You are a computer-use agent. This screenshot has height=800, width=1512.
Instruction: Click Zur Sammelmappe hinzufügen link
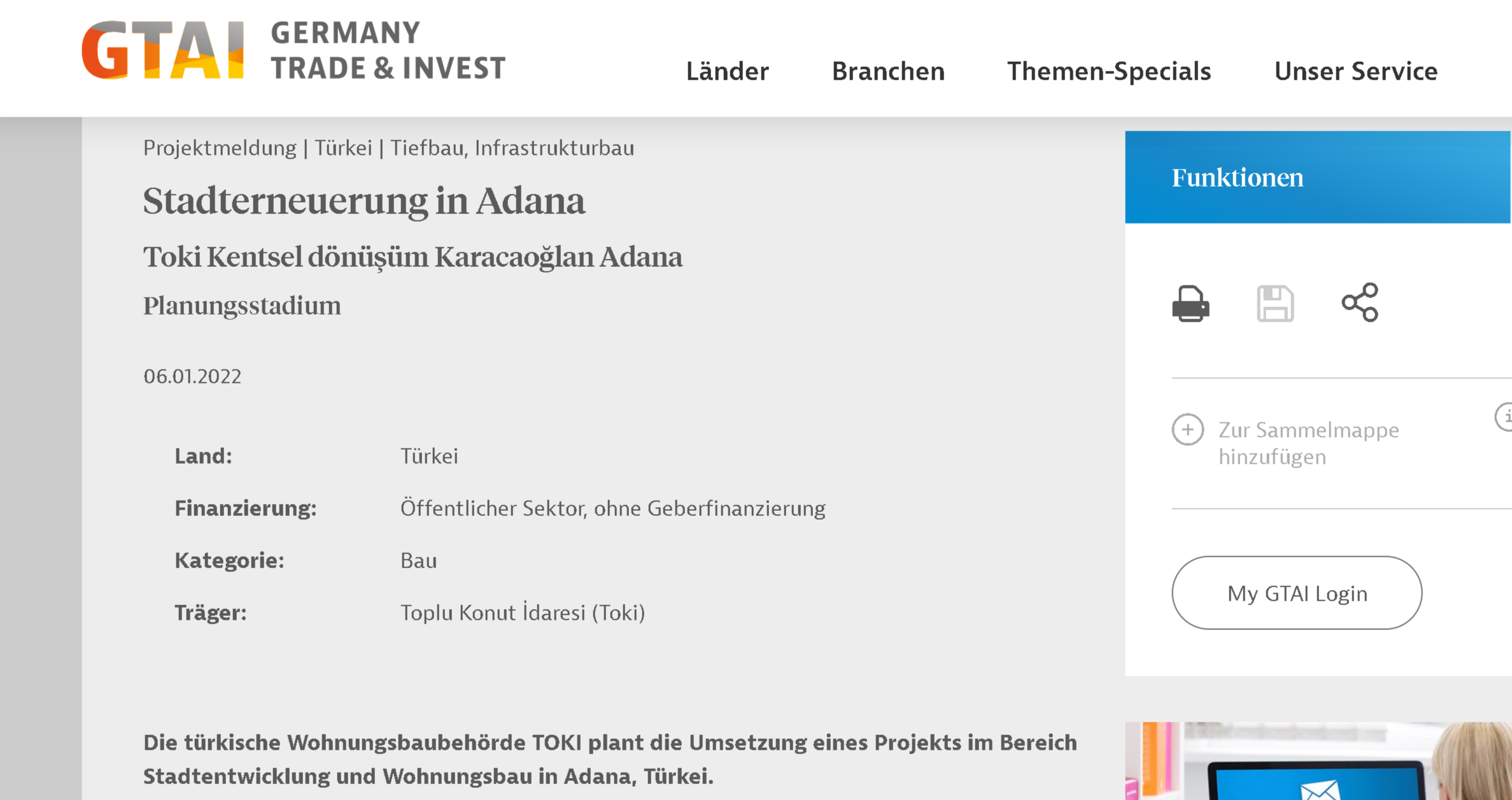[1309, 443]
